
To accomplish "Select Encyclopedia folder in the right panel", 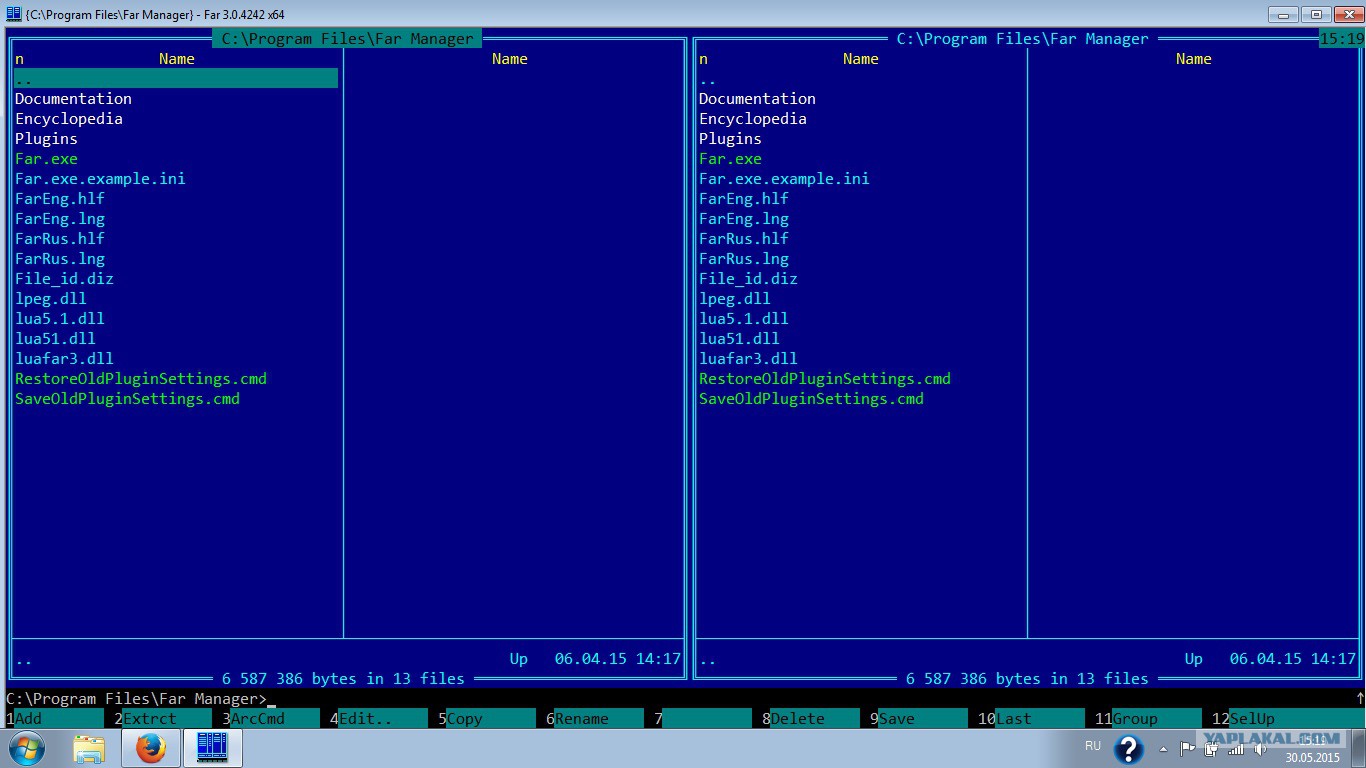I will (753, 119).
